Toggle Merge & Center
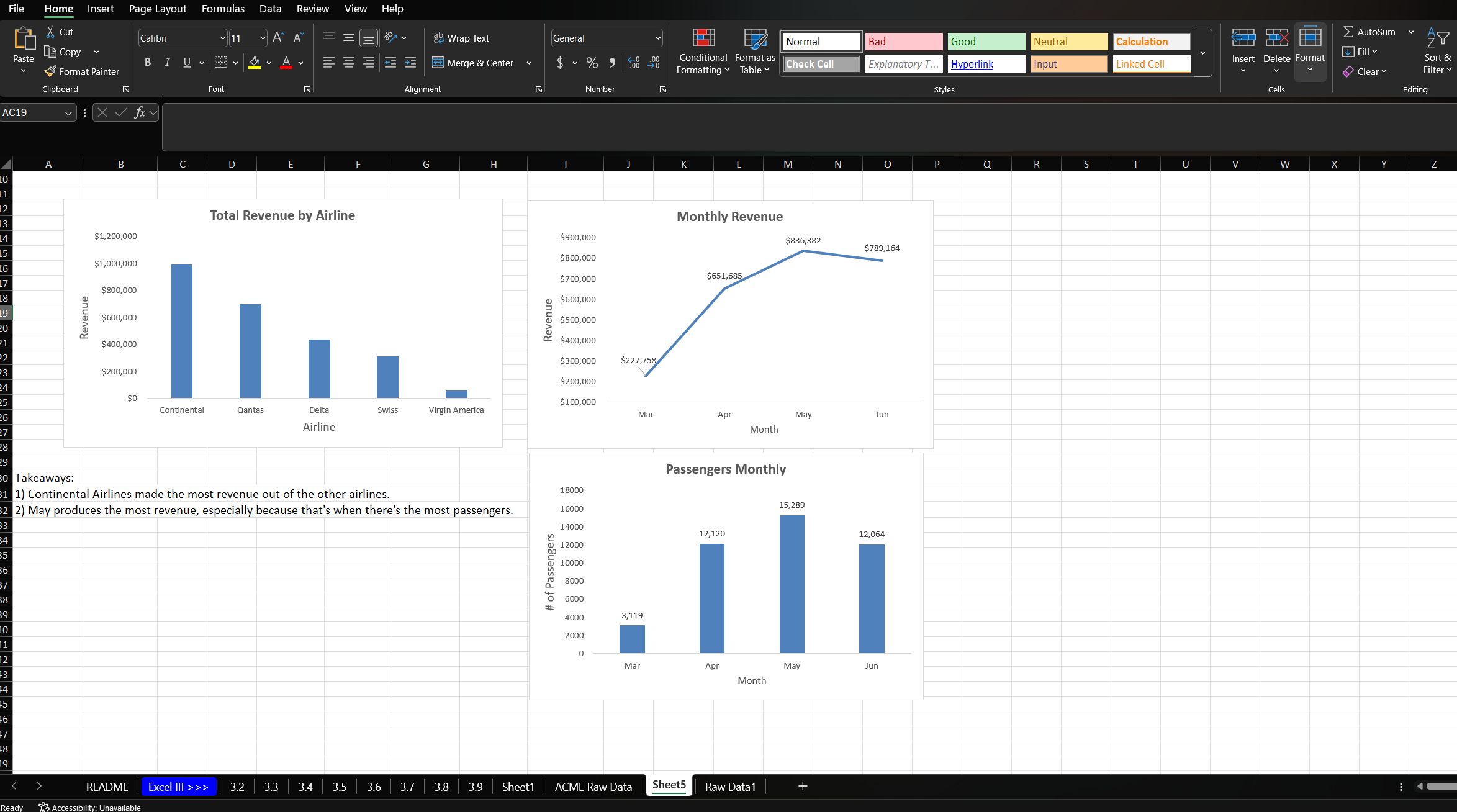The height and width of the screenshot is (812, 1457). [473, 63]
